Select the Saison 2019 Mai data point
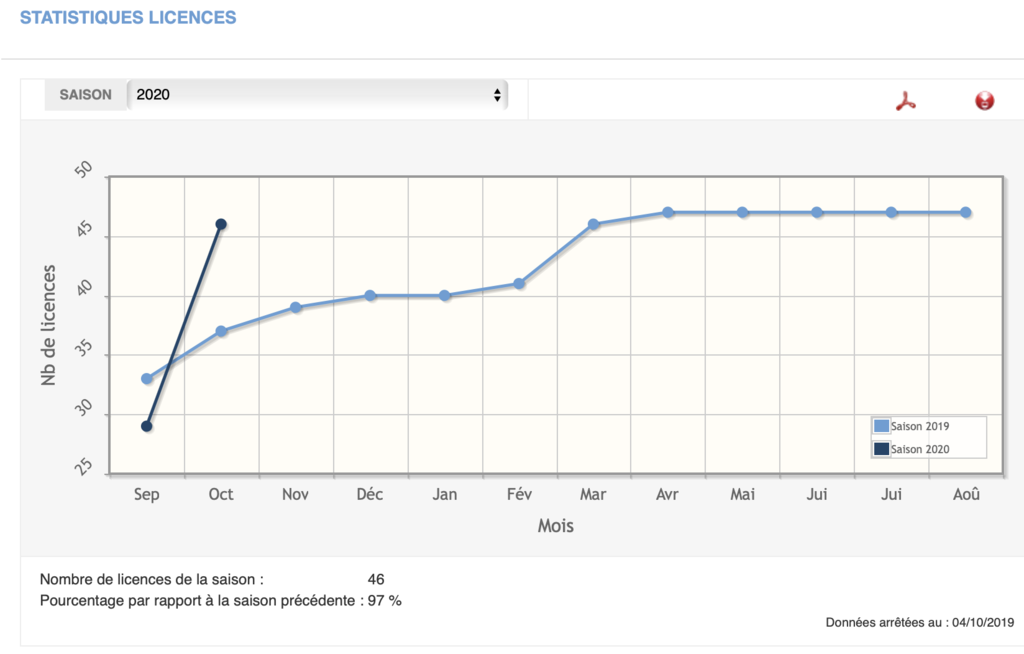The height and width of the screenshot is (654, 1024). pos(742,212)
